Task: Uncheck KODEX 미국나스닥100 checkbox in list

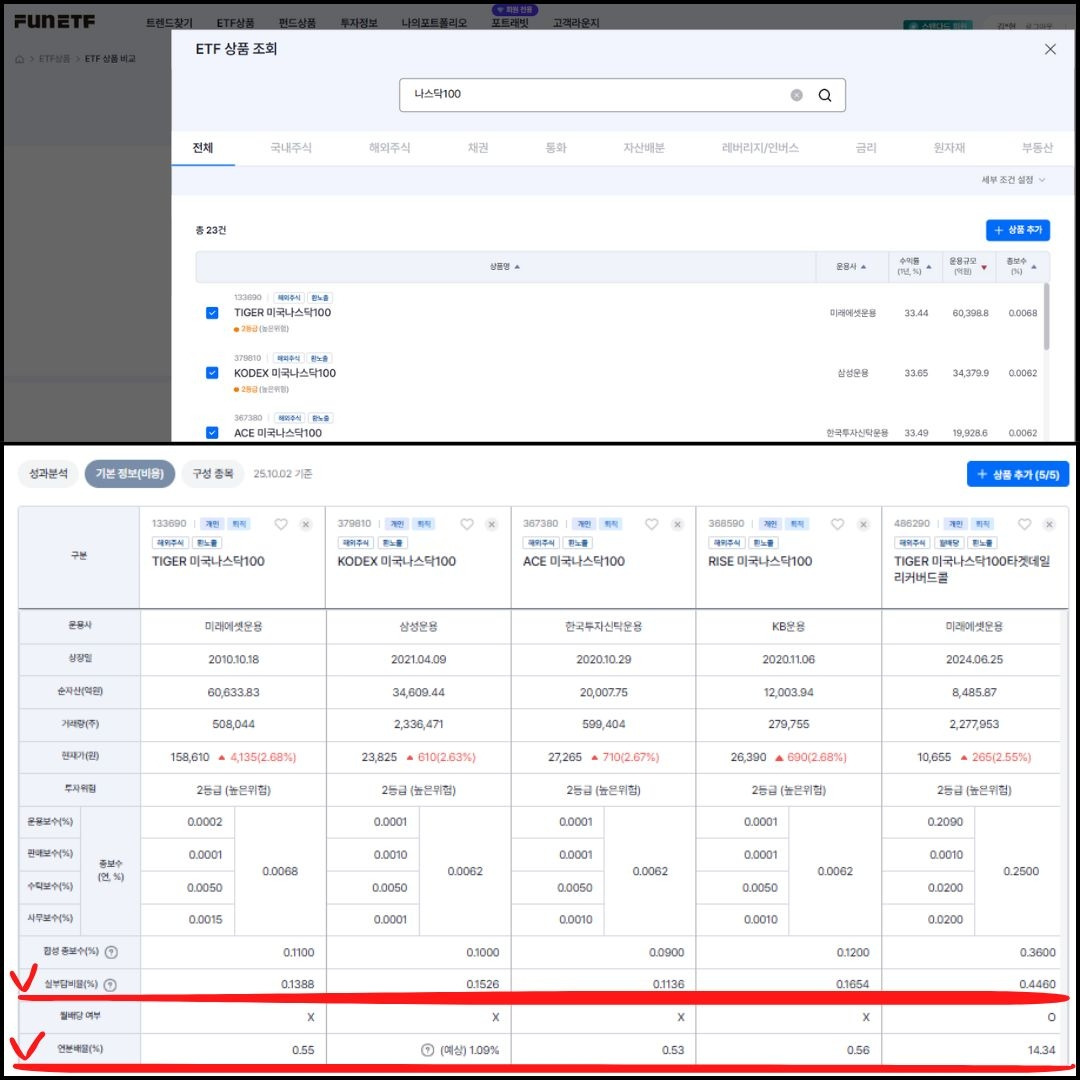Action: [x=212, y=373]
